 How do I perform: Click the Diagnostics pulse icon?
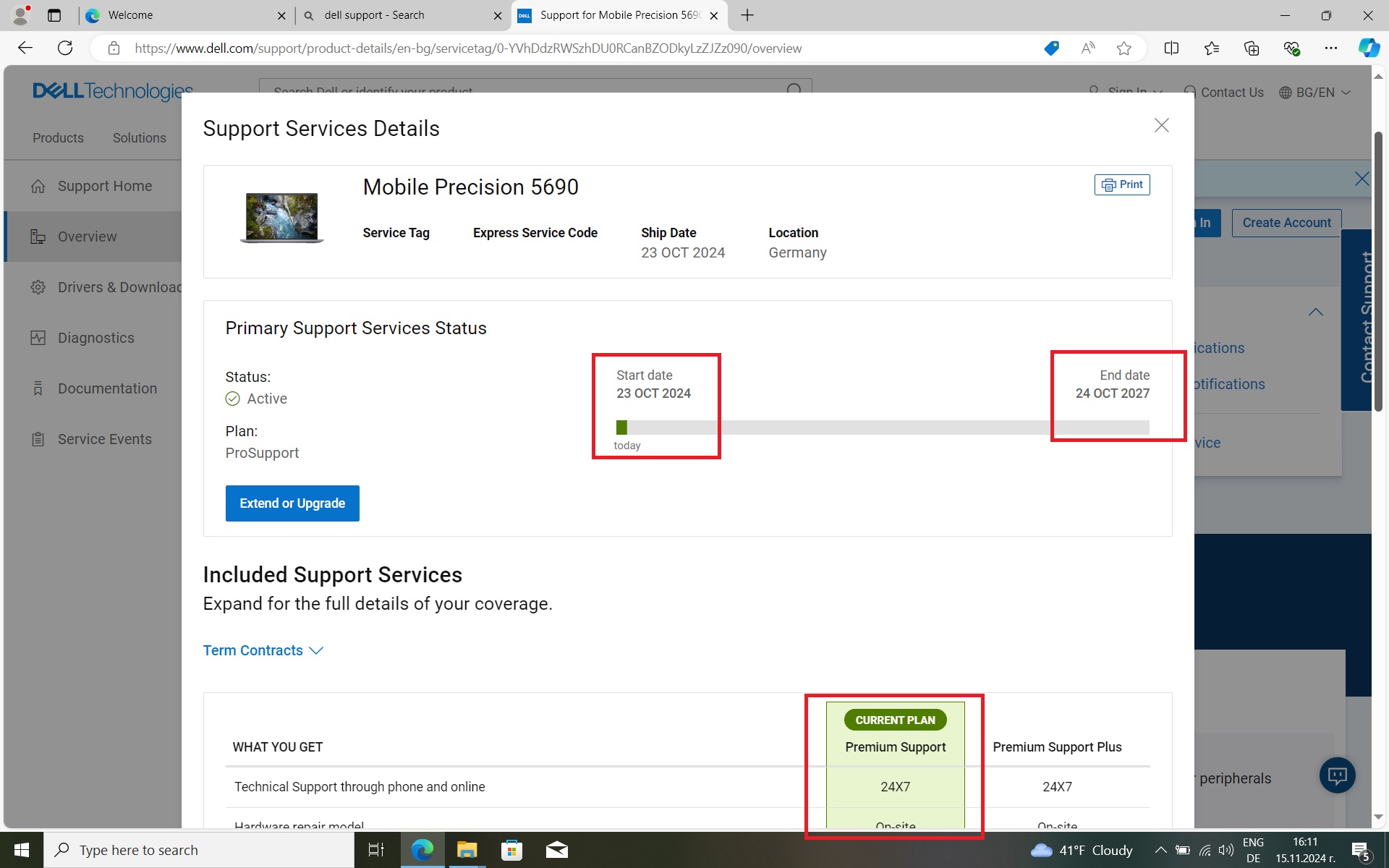(38, 338)
